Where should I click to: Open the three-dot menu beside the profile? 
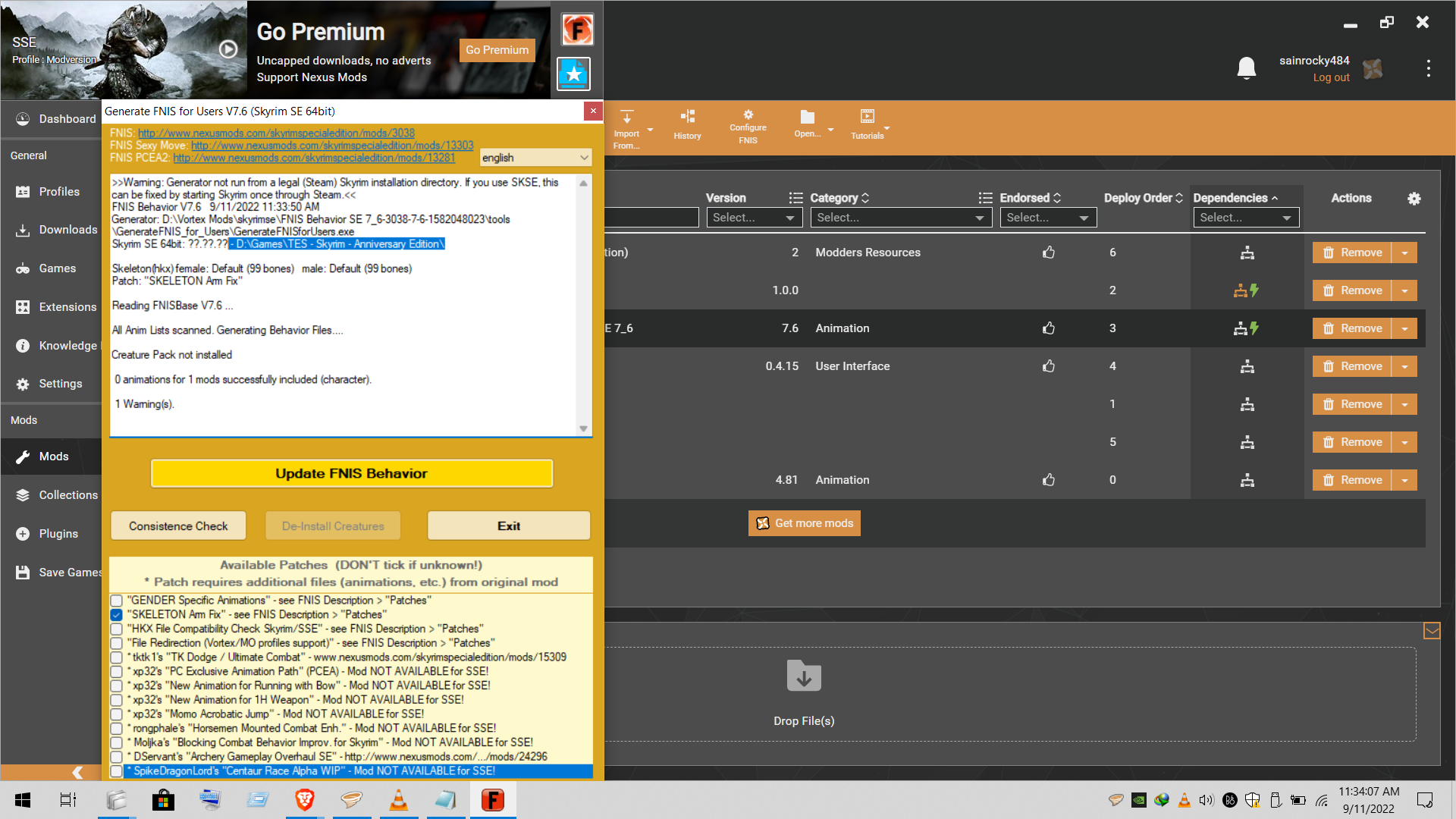[x=1429, y=68]
